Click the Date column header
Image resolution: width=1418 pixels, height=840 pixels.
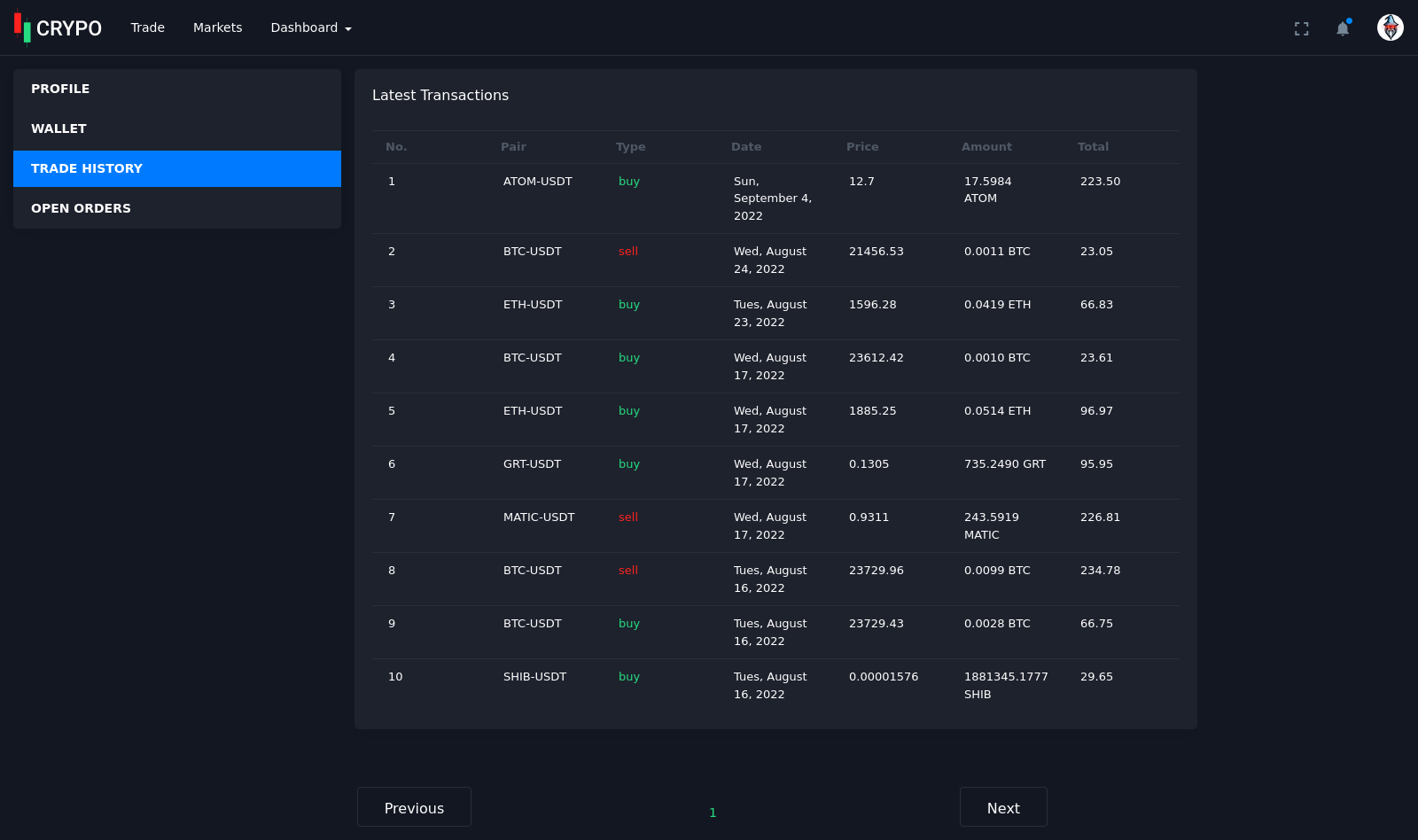(x=746, y=147)
